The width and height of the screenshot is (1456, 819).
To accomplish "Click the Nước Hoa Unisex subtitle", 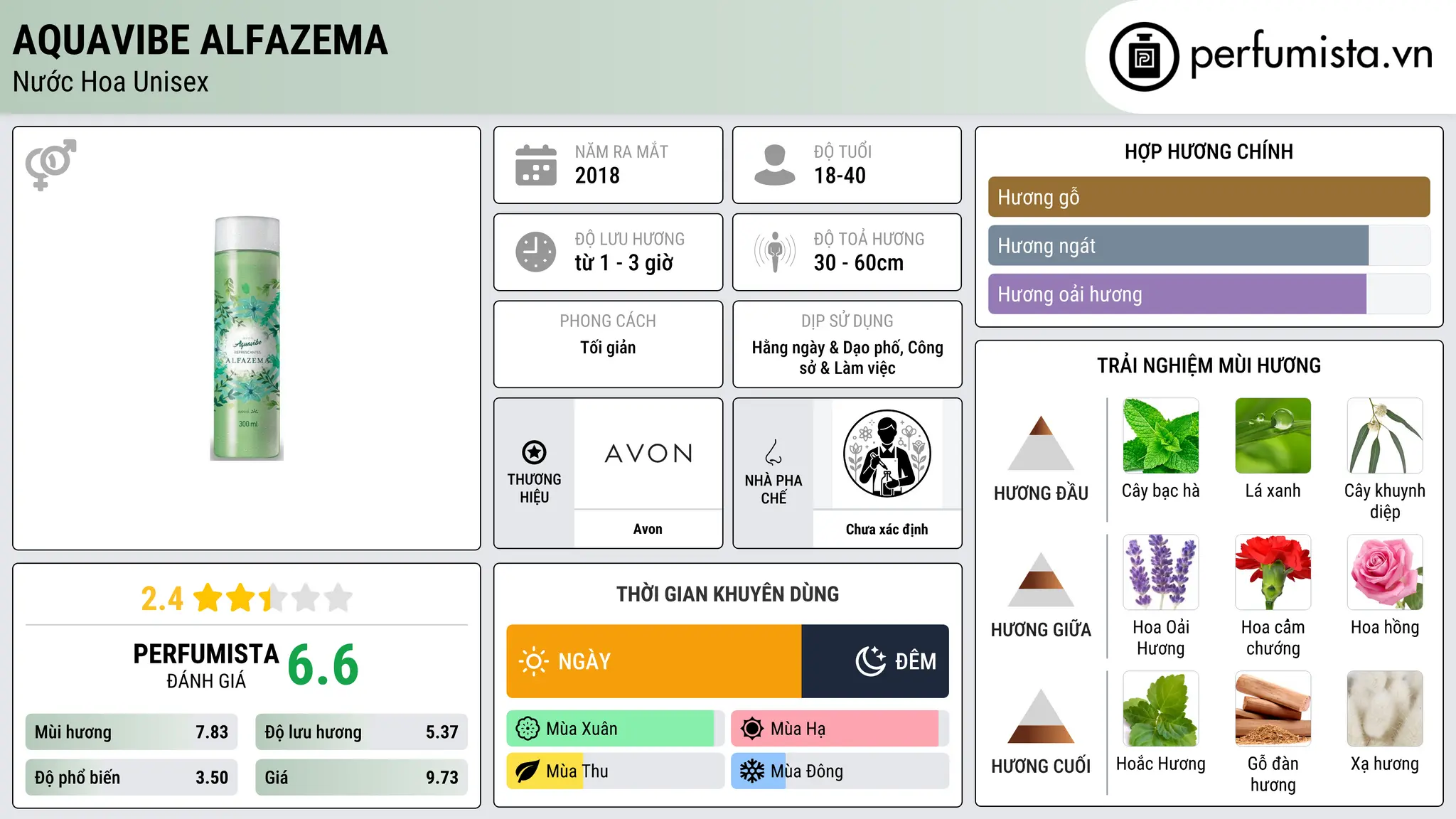I will pyautogui.click(x=111, y=82).
